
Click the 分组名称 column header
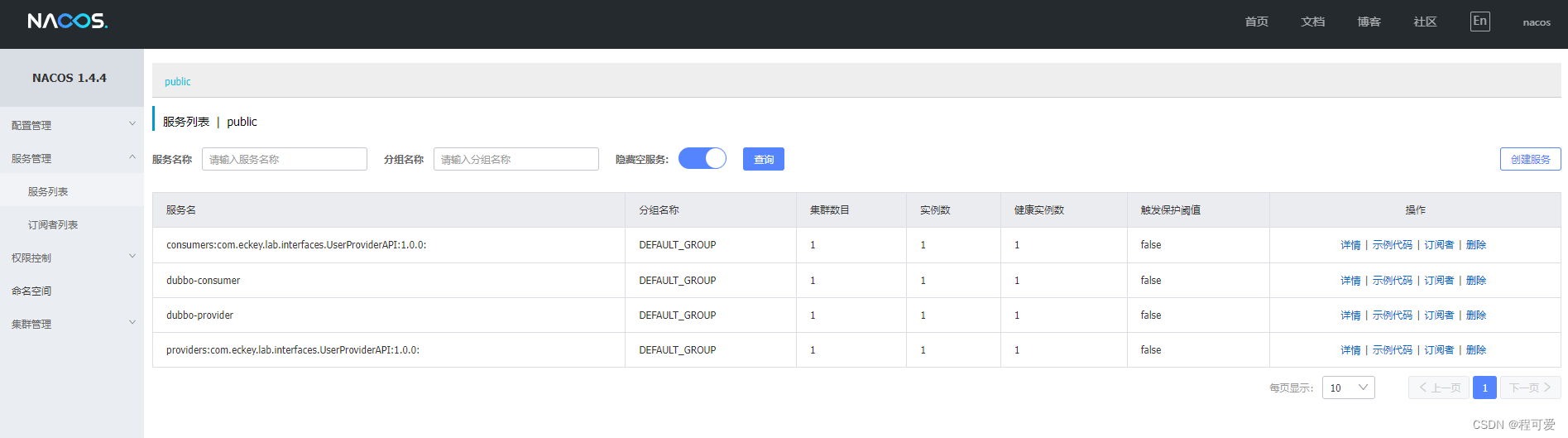point(711,210)
